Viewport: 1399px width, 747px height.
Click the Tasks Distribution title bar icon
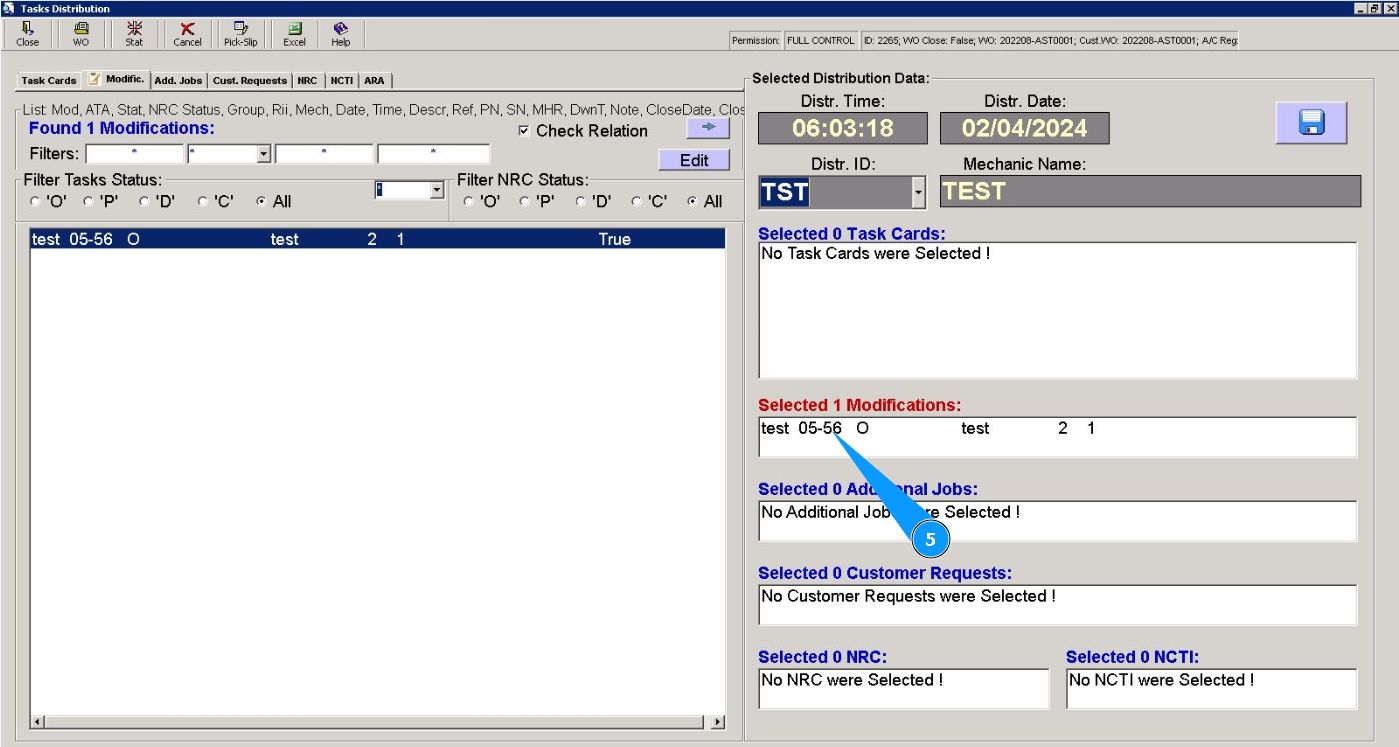pos(9,8)
